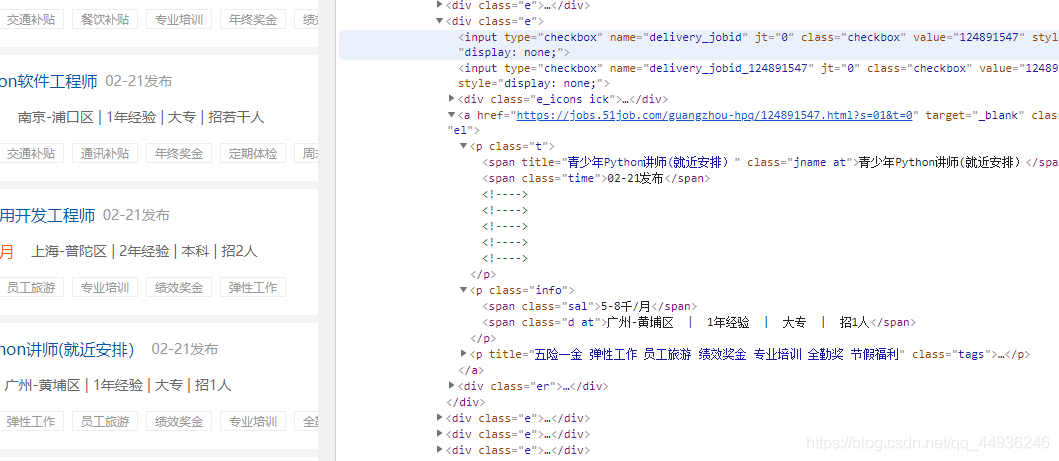1059x461 pixels.
Task: Expand the last div class="e" node at bottom
Action: click(440, 450)
